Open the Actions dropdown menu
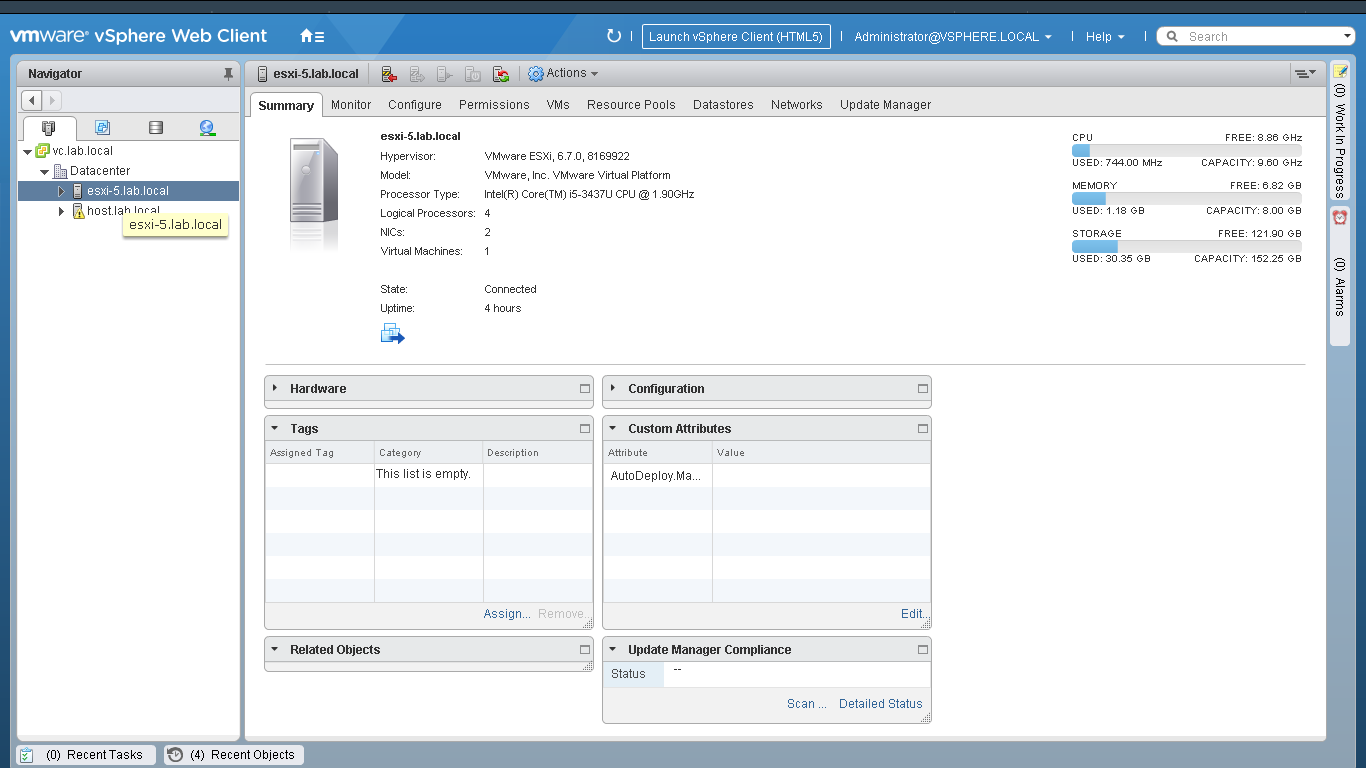1366x768 pixels. click(x=564, y=74)
